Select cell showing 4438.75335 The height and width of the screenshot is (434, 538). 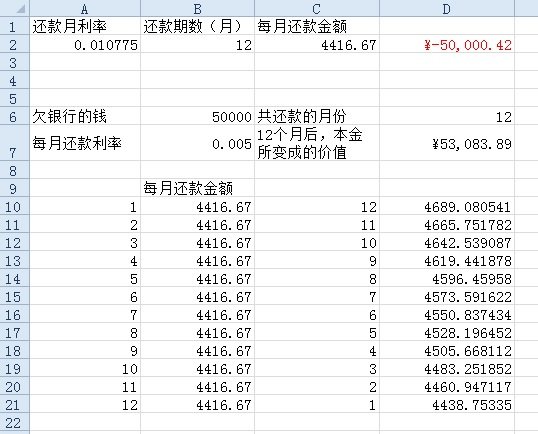447,404
